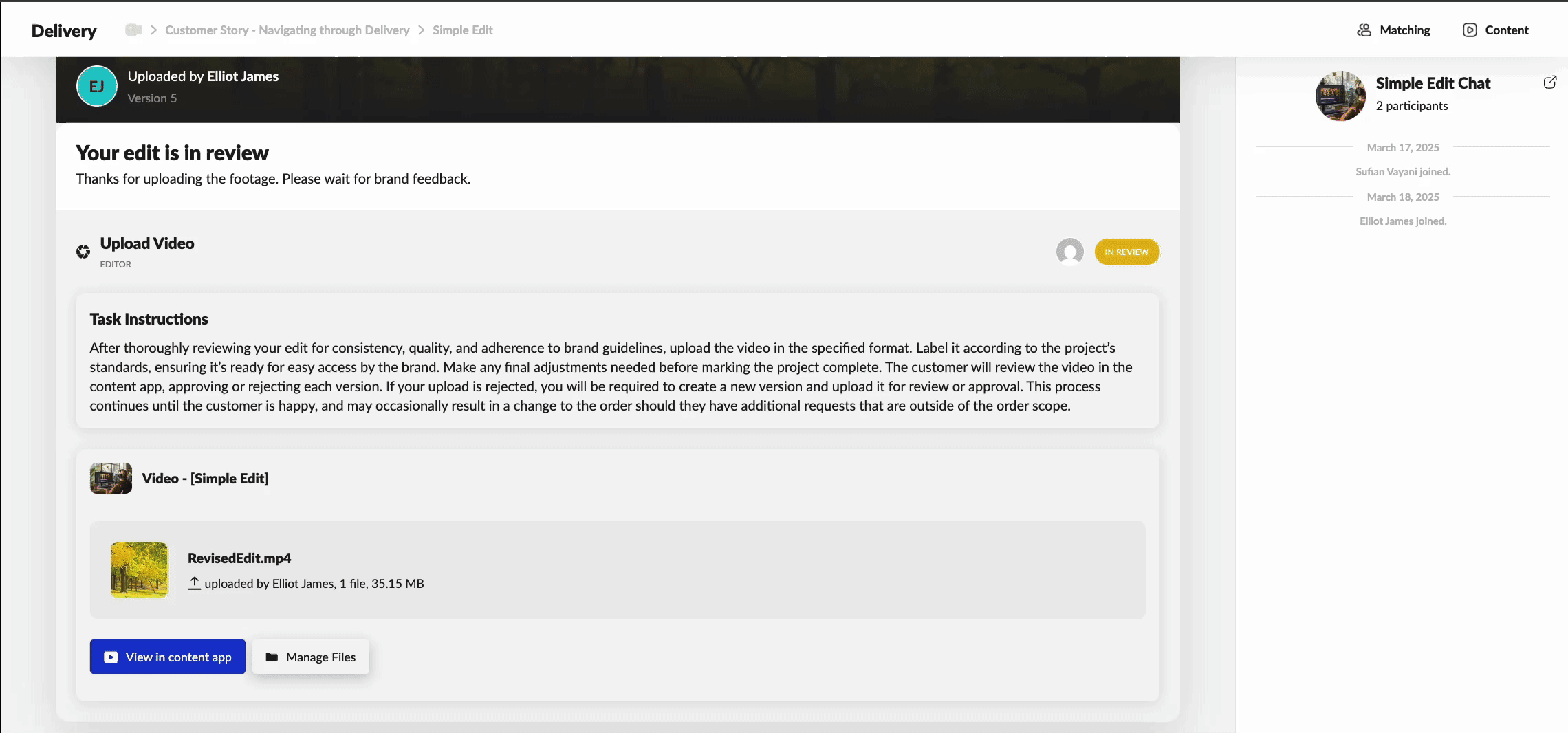
Task: Select the Simple Edit breadcrumb
Action: pyautogui.click(x=462, y=30)
